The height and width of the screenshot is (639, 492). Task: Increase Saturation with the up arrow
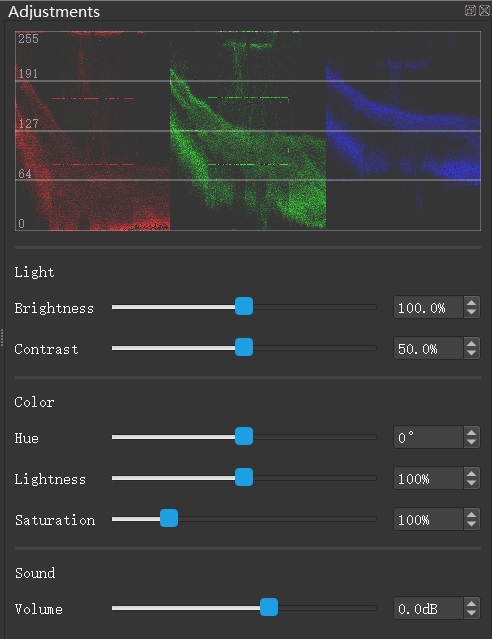tap(472, 515)
